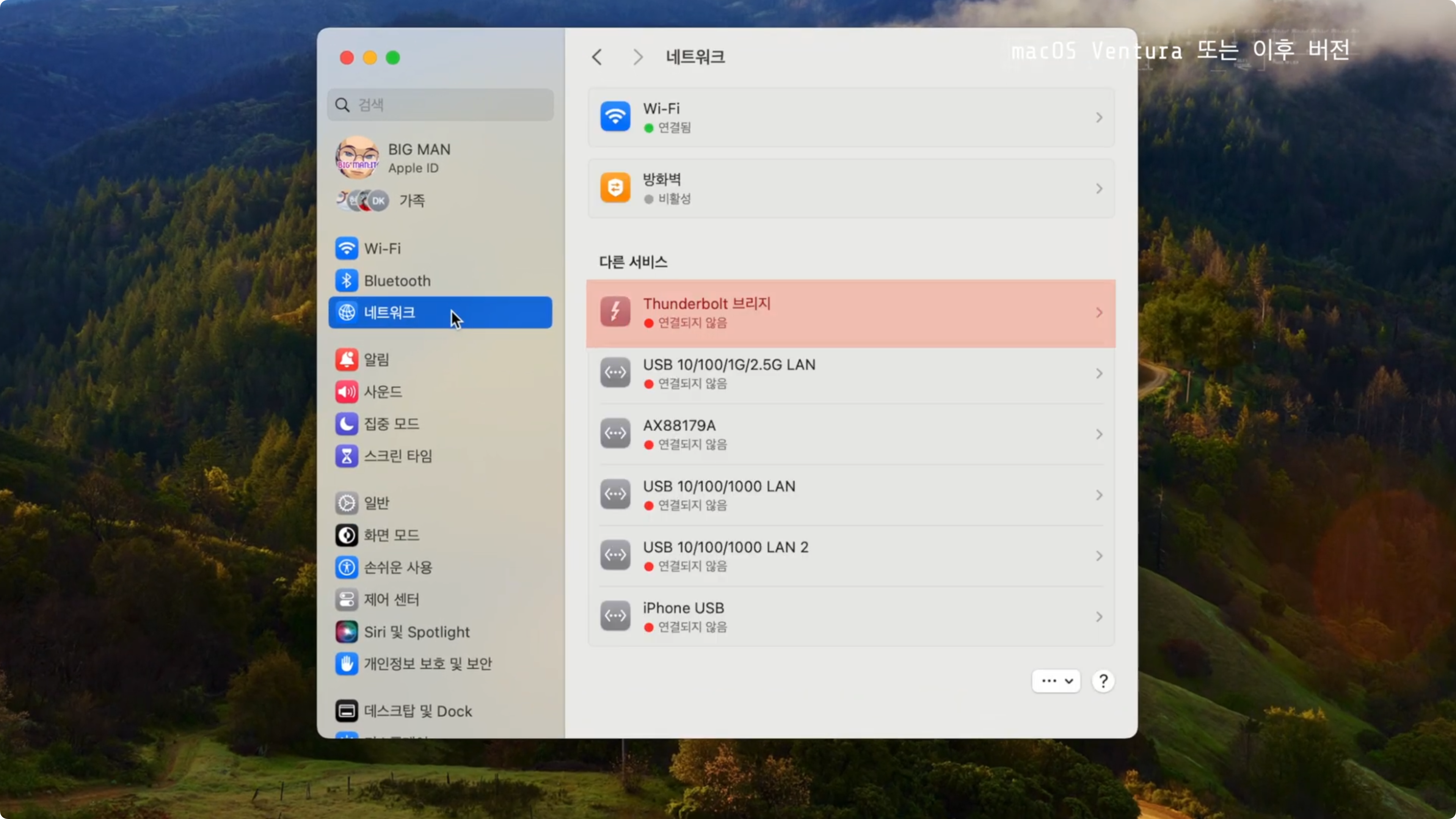The height and width of the screenshot is (819, 1456).
Task: Click the Wi-Fi icon in the sidebar
Action: click(x=347, y=248)
